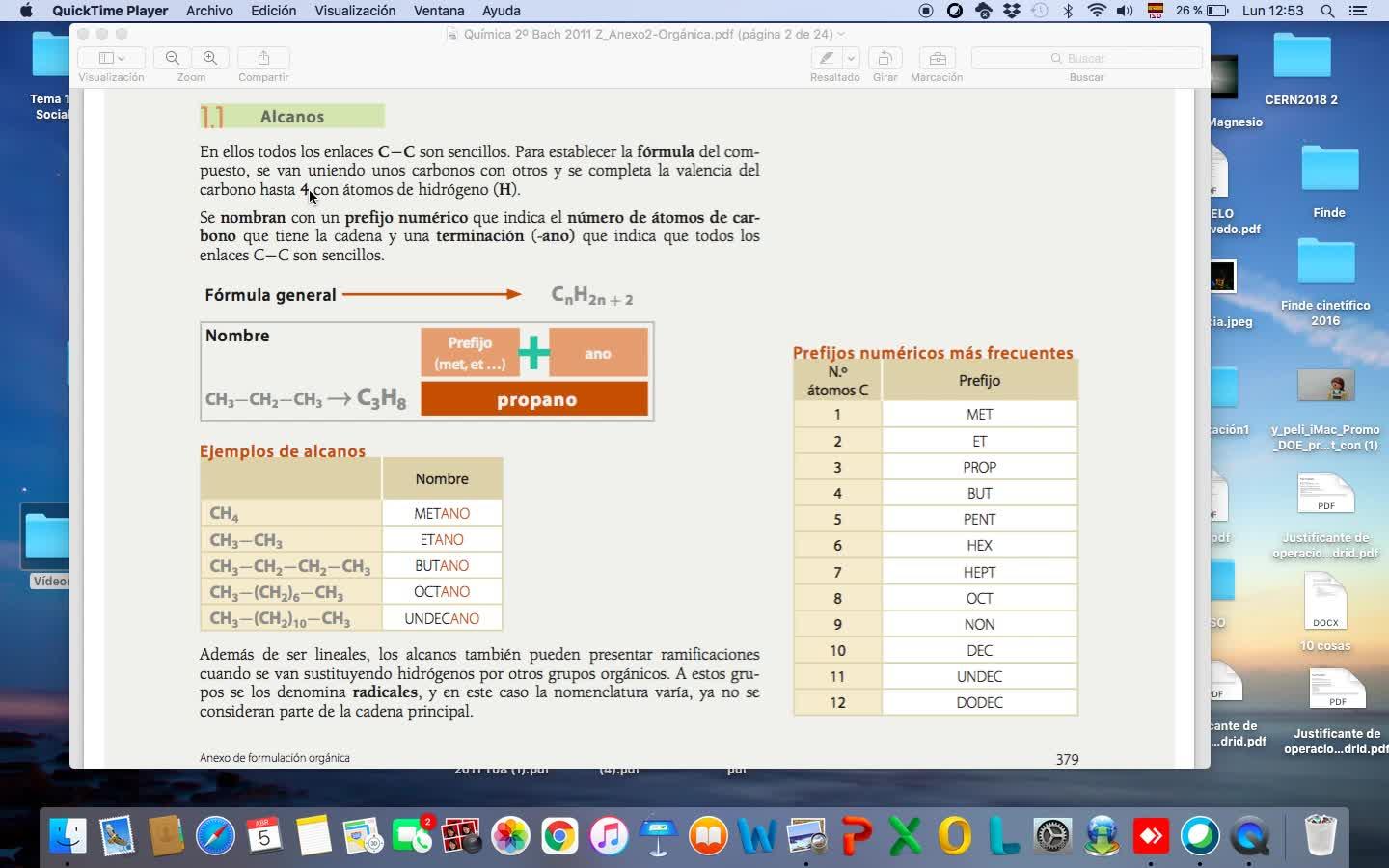Image resolution: width=1389 pixels, height=868 pixels.
Task: Open the Visualización menu in menu bar
Action: (355, 11)
